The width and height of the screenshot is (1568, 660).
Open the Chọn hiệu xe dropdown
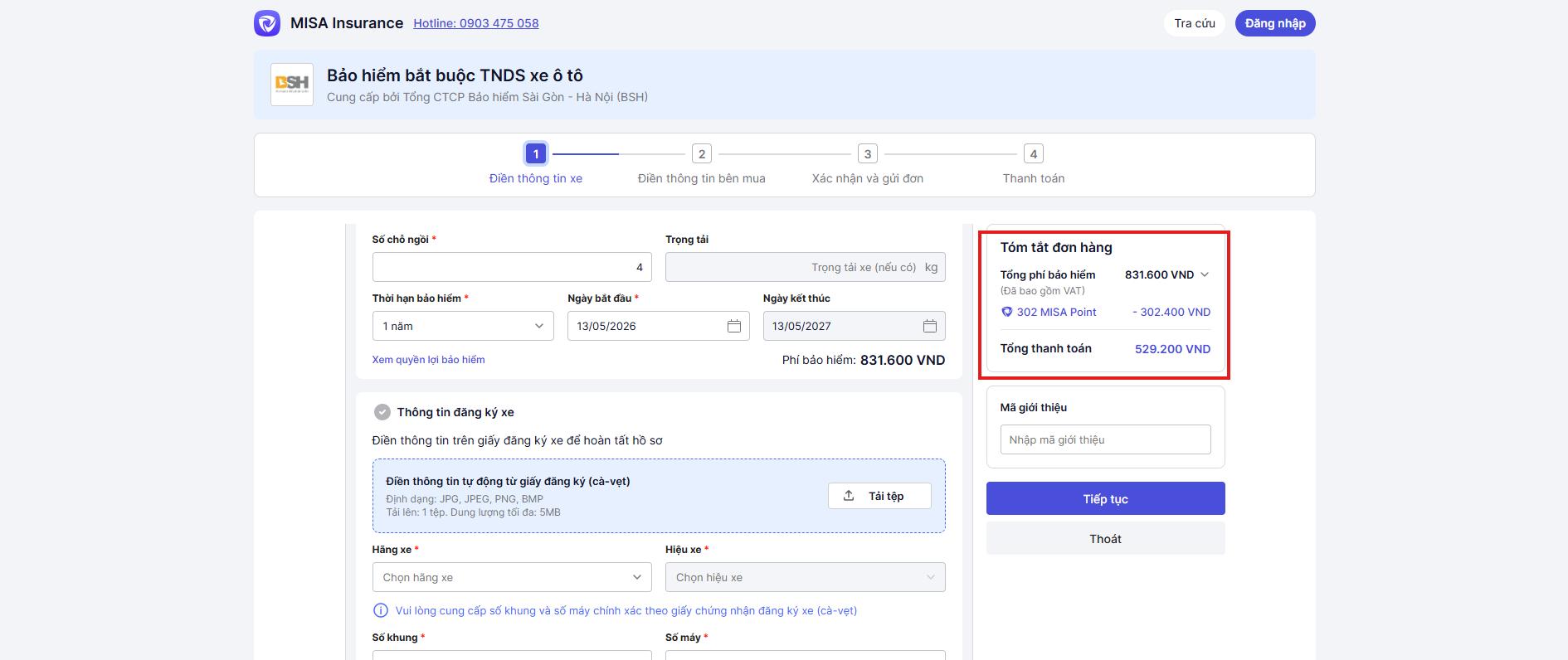[805, 577]
